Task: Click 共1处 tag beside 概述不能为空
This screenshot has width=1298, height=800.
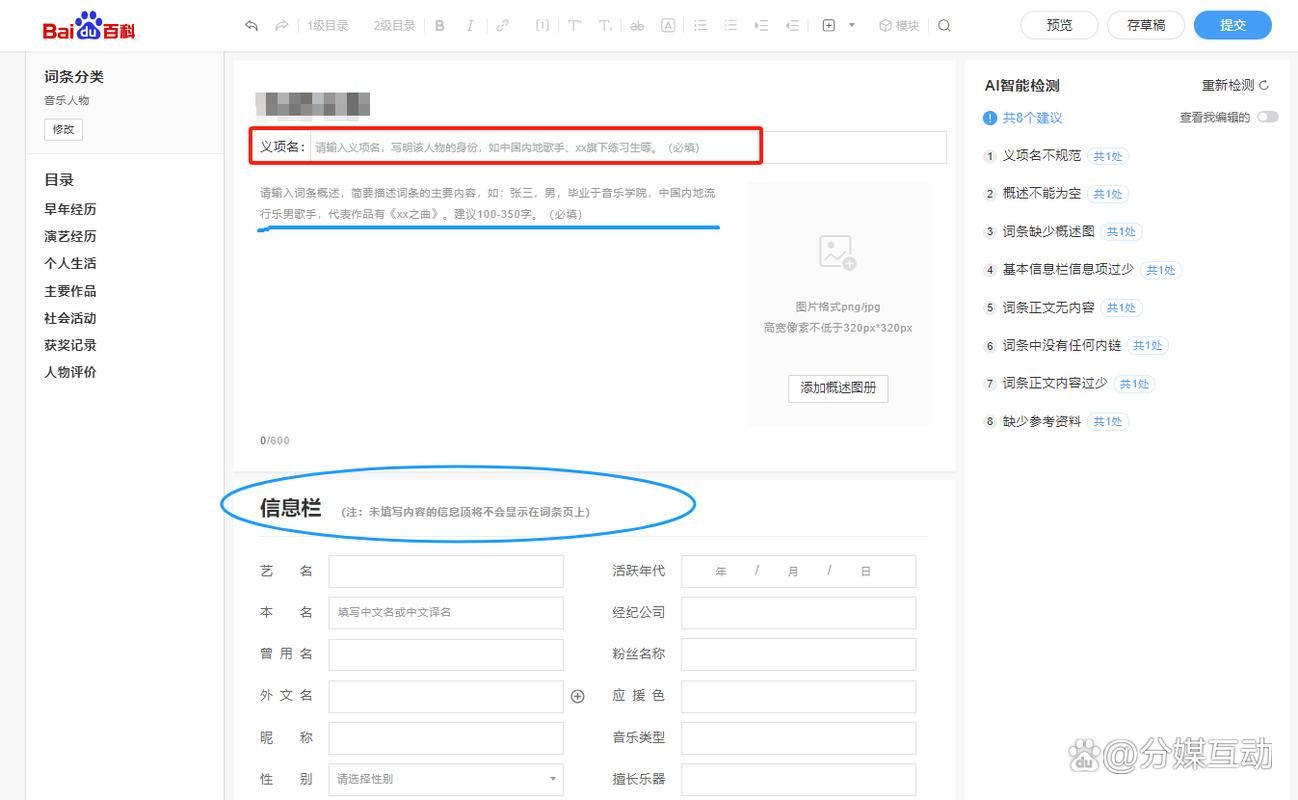Action: point(1108,194)
